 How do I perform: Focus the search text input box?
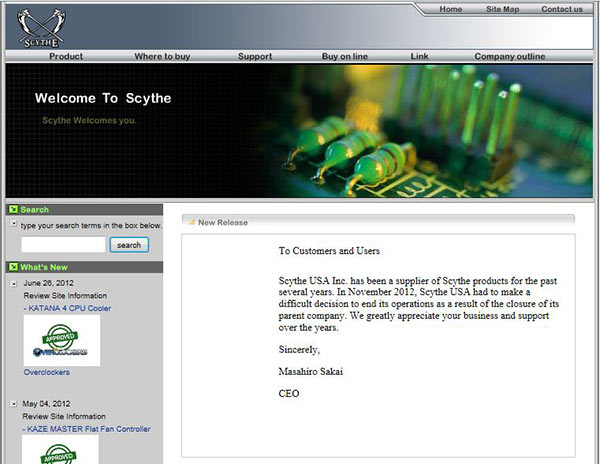[62, 245]
